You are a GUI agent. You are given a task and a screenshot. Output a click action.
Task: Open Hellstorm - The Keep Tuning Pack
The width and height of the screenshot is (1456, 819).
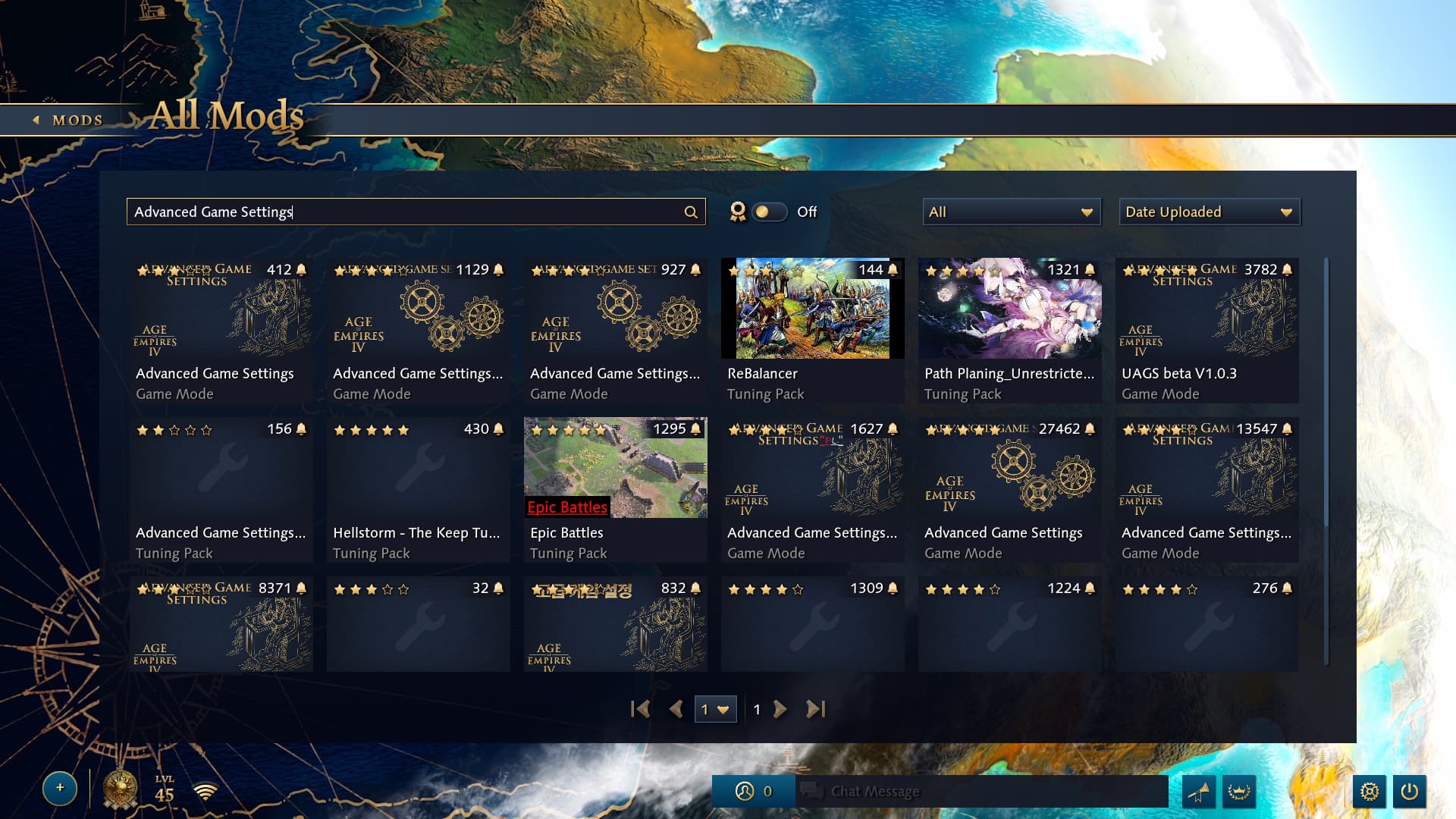[x=418, y=490]
